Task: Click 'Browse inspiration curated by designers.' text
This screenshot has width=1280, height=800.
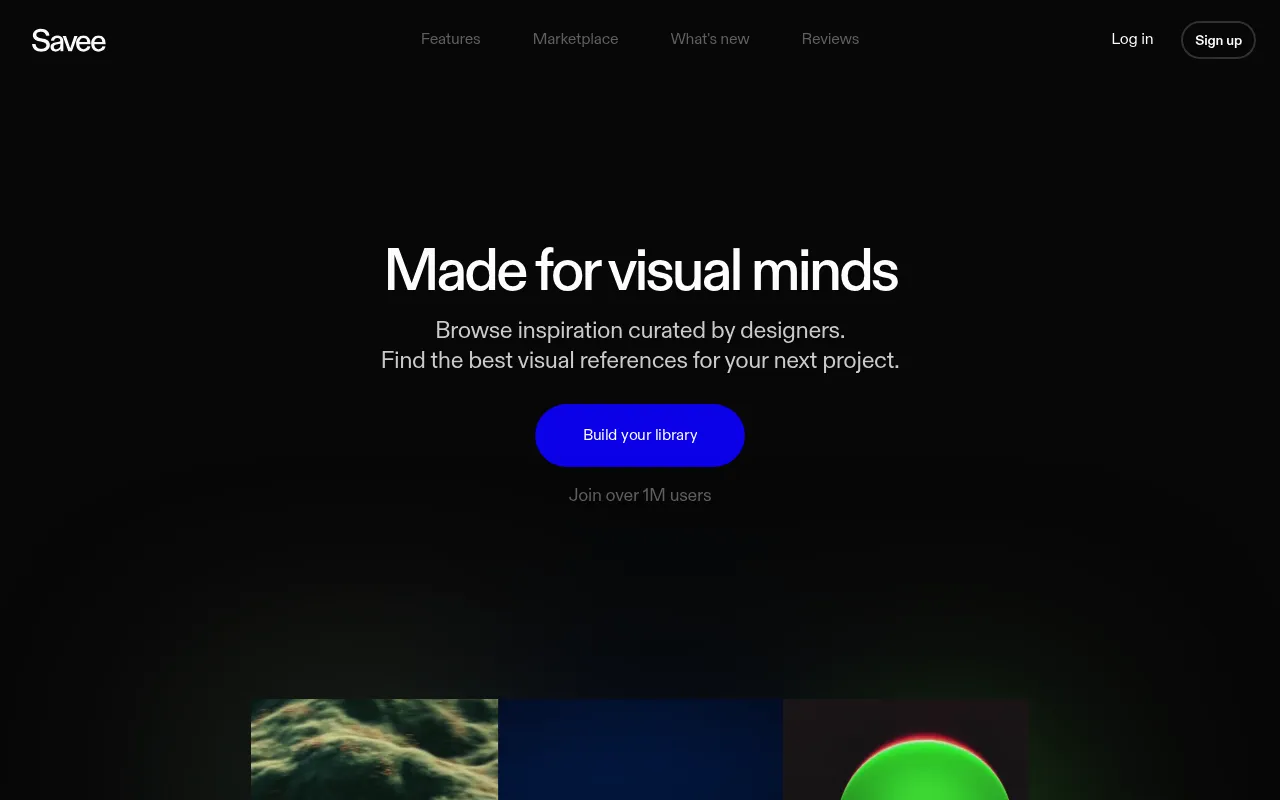Action: click(x=640, y=330)
